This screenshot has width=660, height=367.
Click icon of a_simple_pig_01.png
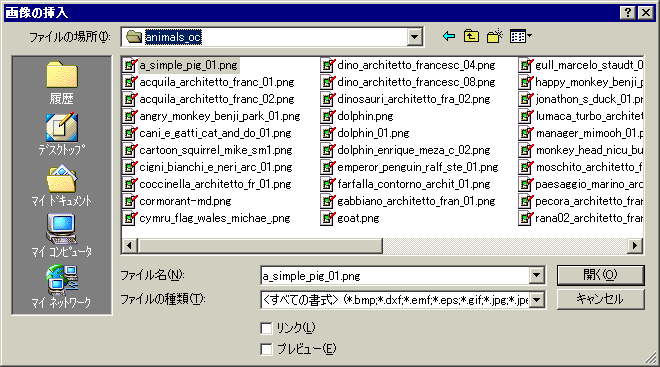click(130, 65)
